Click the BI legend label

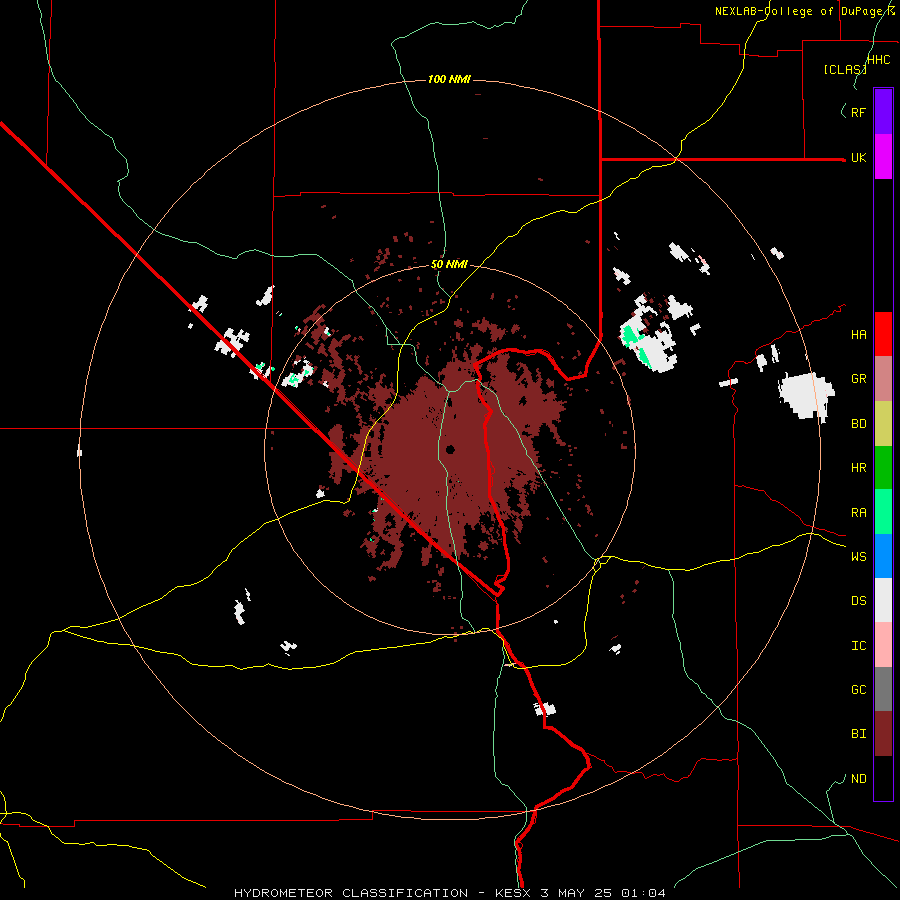pos(858,734)
